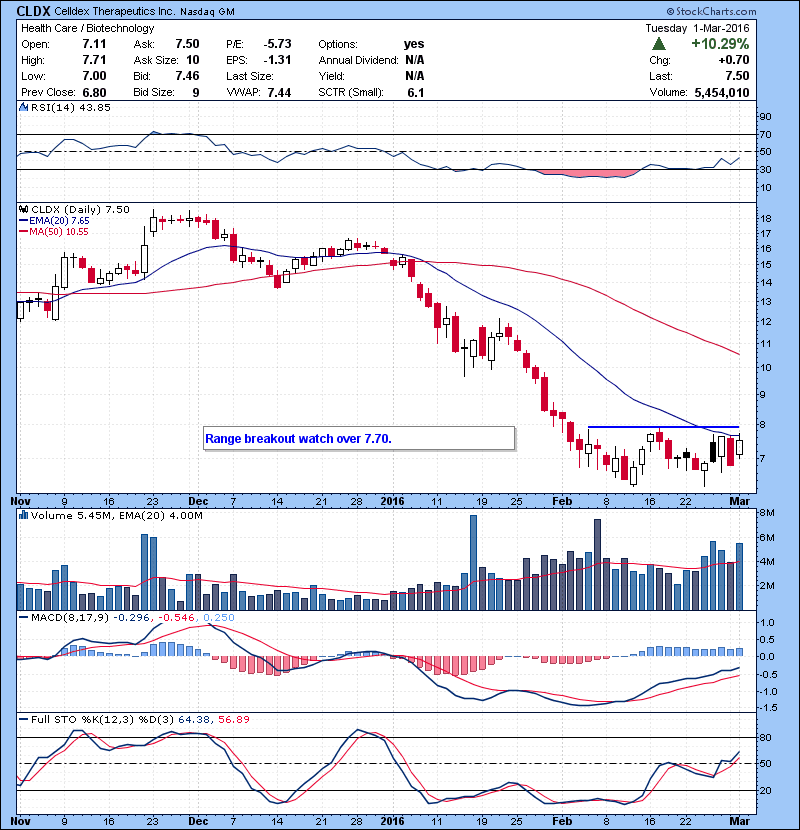
Task: Click the Tuesday 1-Mar-2016 date label
Action: click(x=697, y=28)
